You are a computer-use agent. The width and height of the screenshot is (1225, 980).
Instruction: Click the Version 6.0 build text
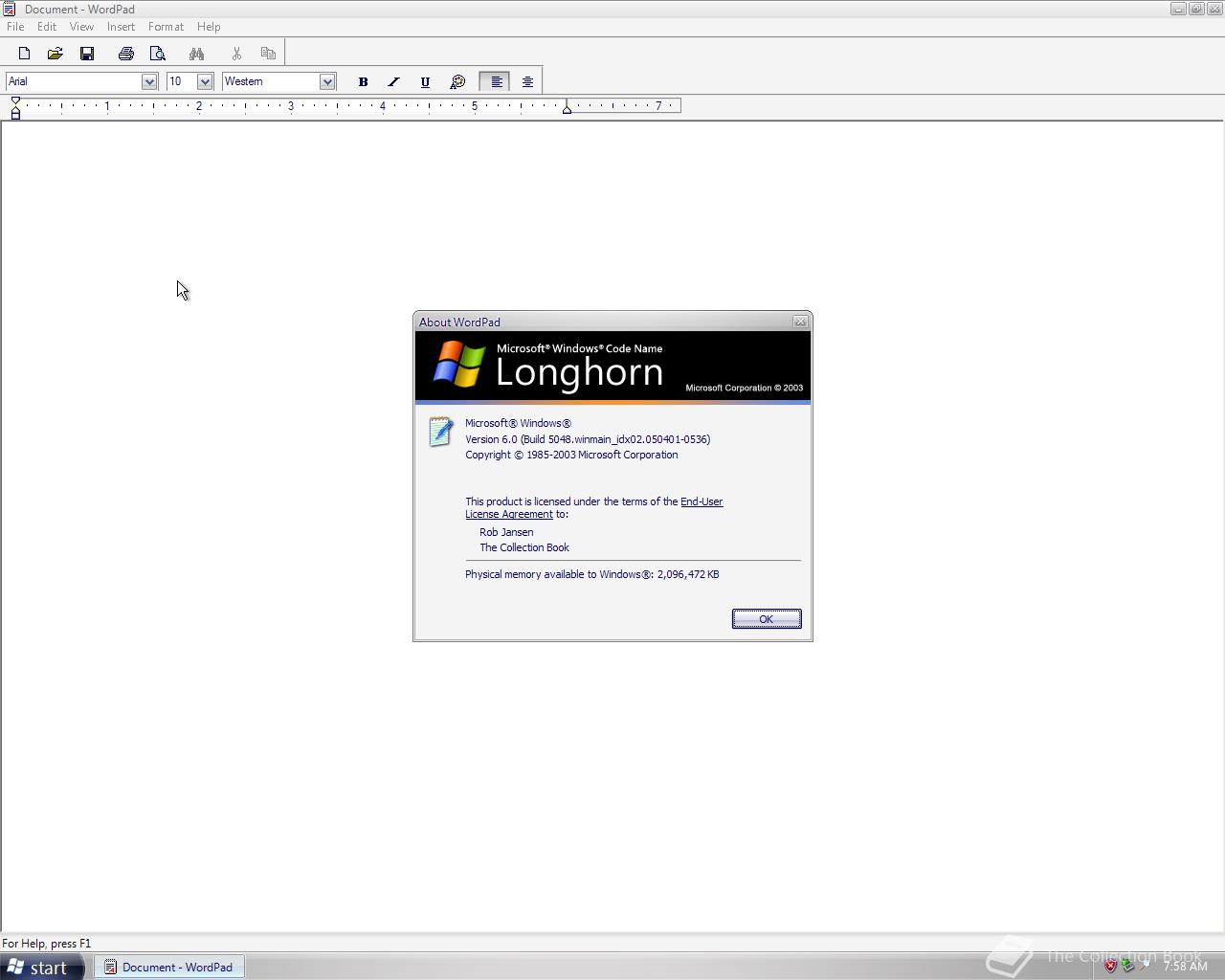click(588, 439)
